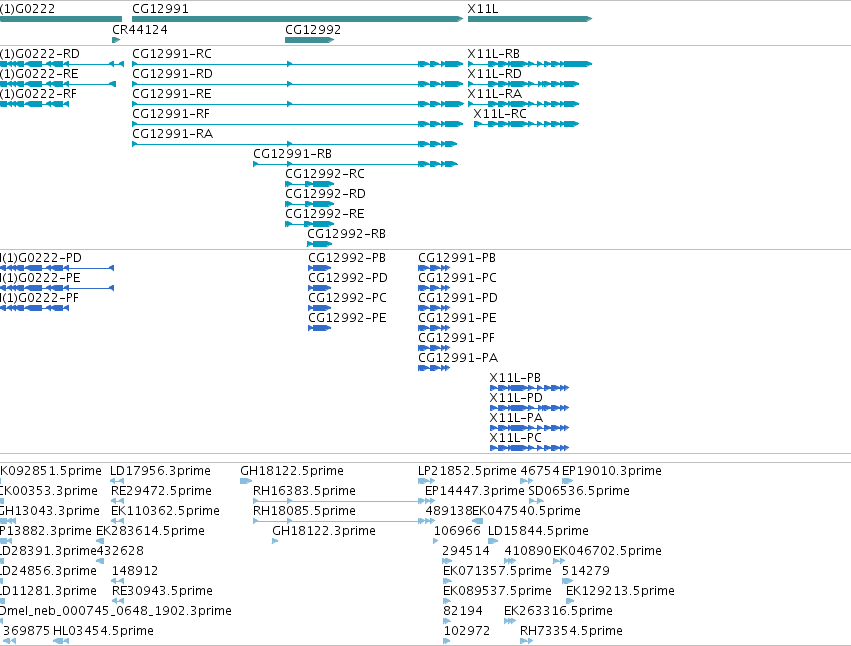Open the EK071357.5prime EST label
Image resolution: width=851 pixels, height=646 pixels.
[497, 572]
